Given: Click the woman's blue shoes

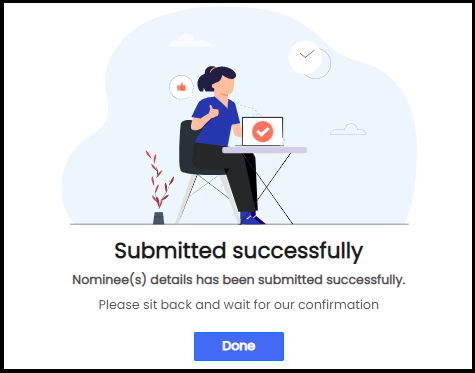Looking at the screenshot, I should pyautogui.click(x=252, y=218).
